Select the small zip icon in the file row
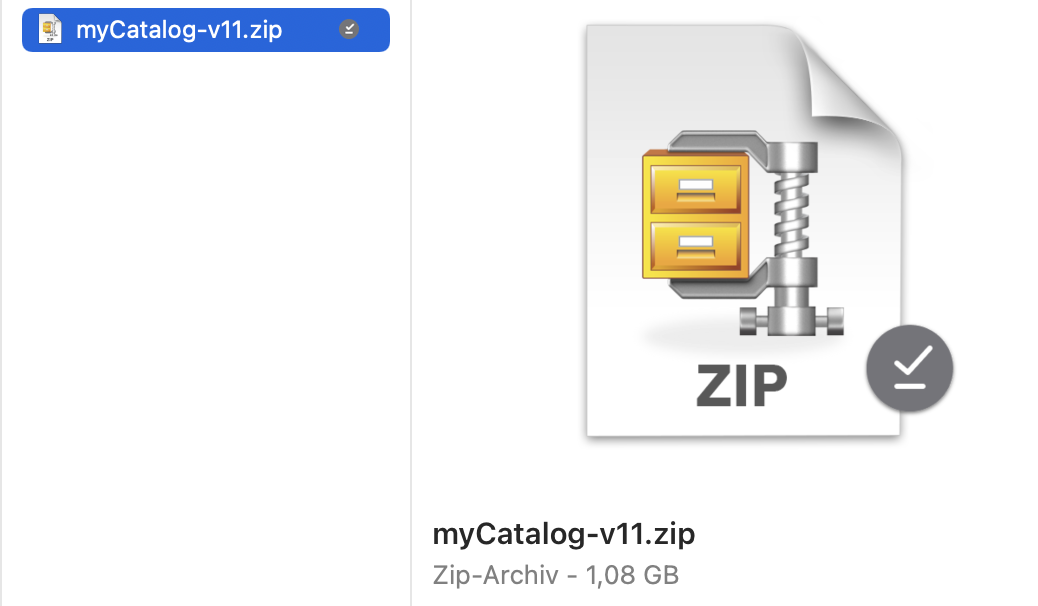The width and height of the screenshot is (1038, 606). (50, 30)
